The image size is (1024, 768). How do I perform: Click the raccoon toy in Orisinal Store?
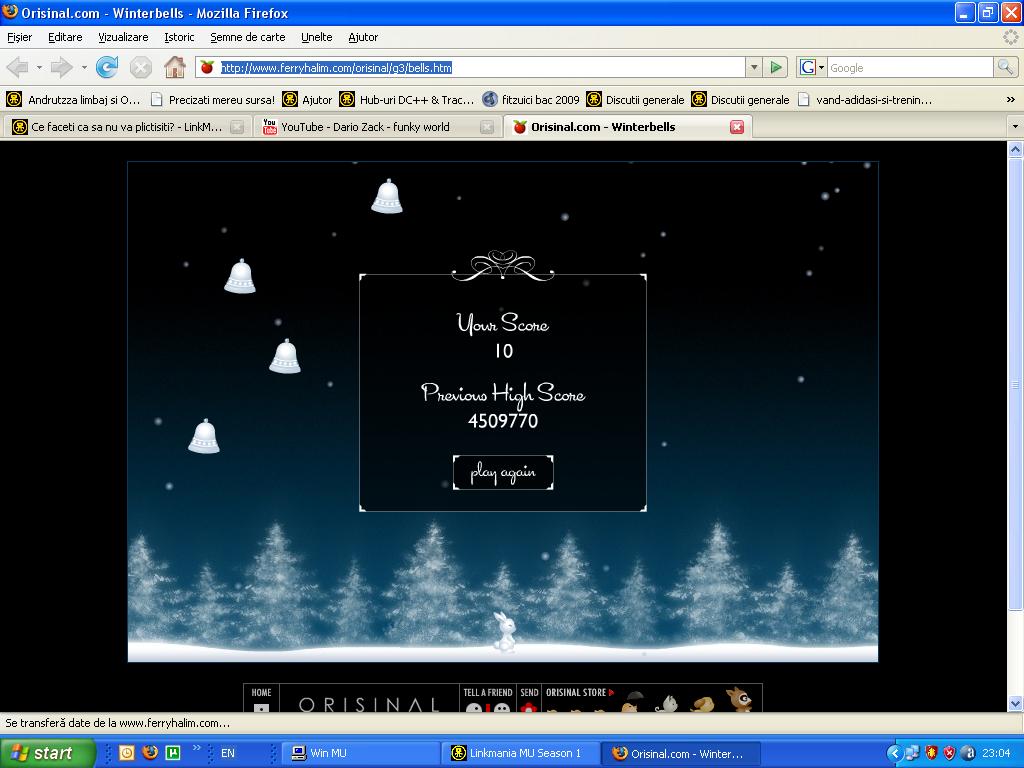click(x=739, y=699)
